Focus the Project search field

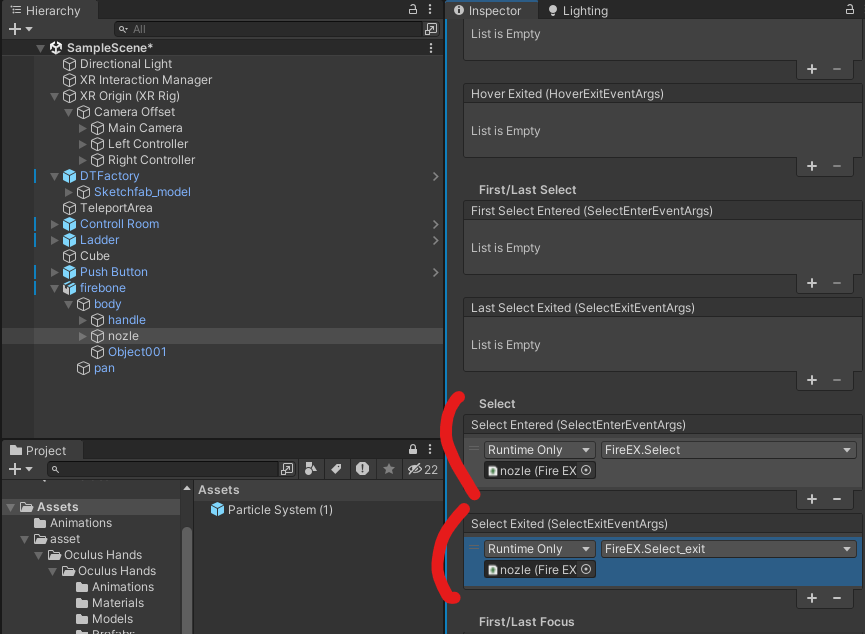point(162,469)
